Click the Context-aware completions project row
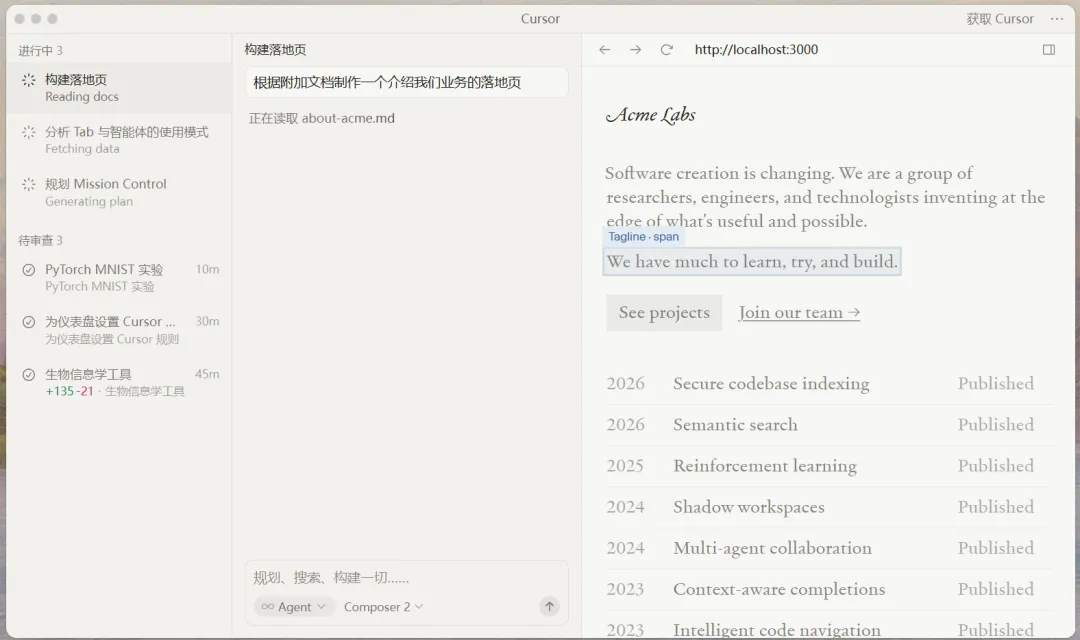Image resolution: width=1080 pixels, height=640 pixels. click(829, 590)
